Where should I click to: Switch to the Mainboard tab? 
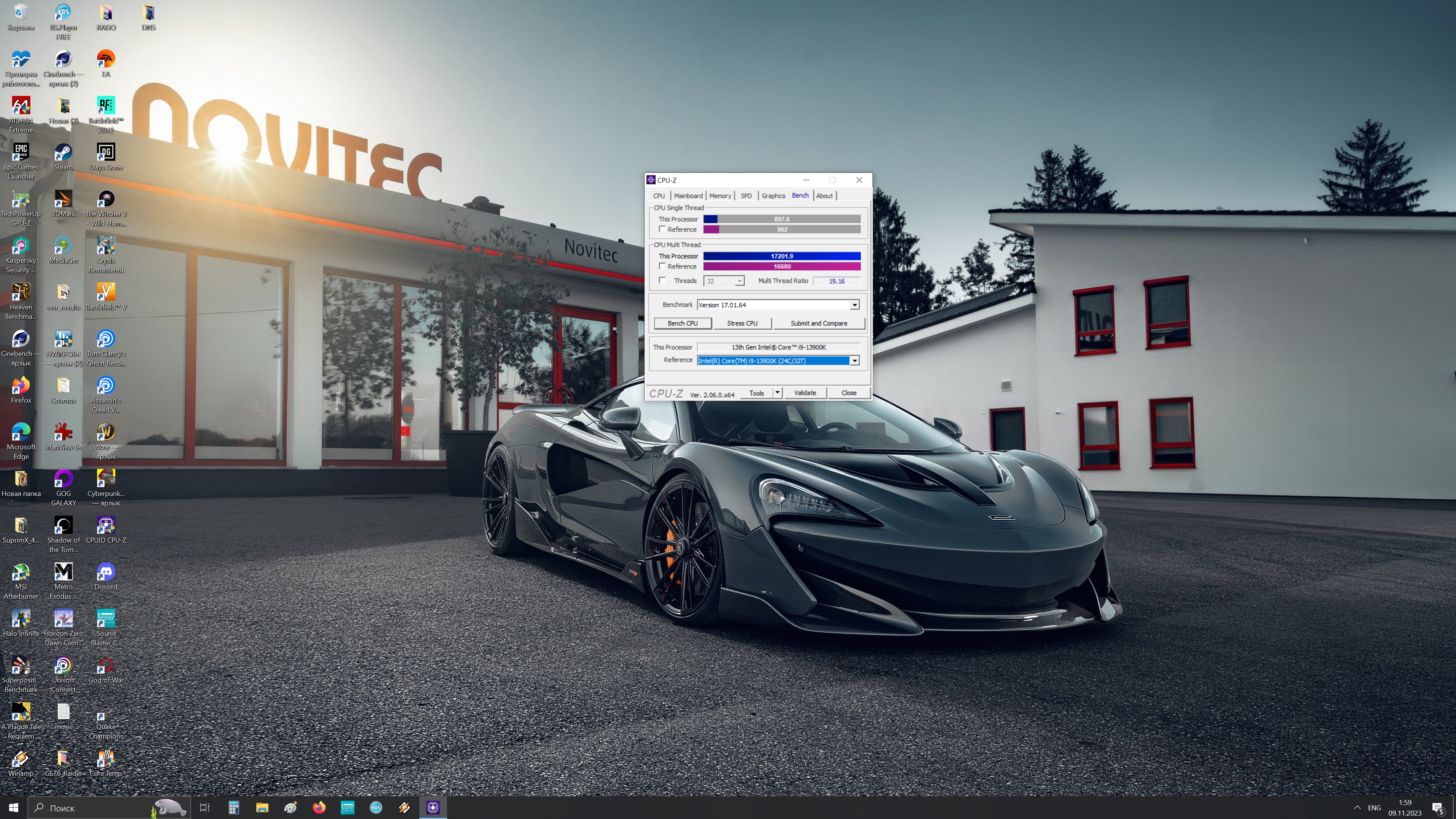[x=688, y=196]
